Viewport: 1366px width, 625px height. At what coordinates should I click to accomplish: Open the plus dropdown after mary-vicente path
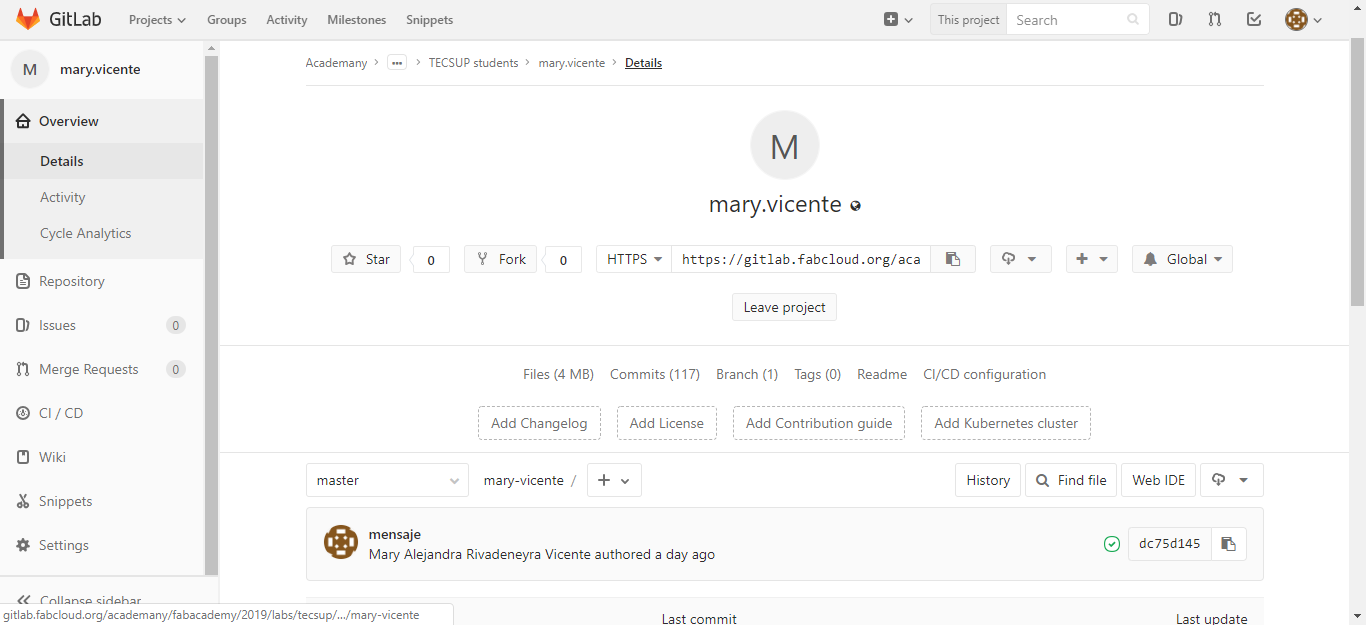coord(614,480)
